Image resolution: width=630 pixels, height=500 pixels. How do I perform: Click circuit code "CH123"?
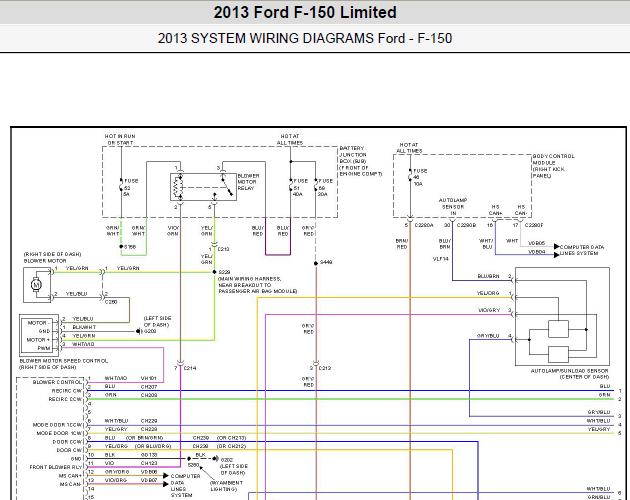pos(149,463)
